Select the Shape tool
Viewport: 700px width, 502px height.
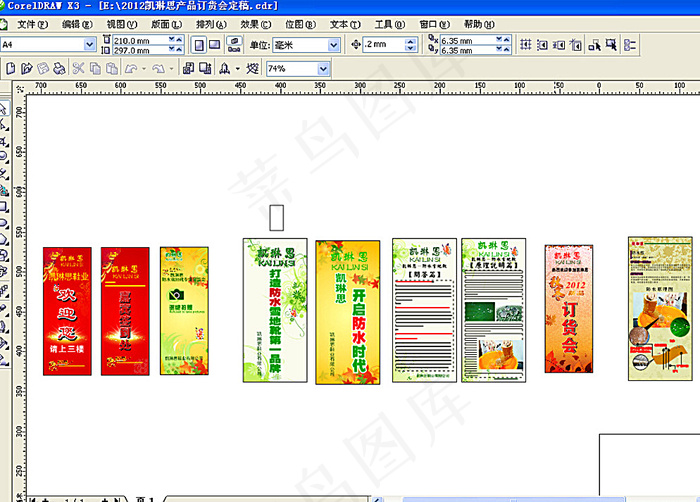click(4, 125)
